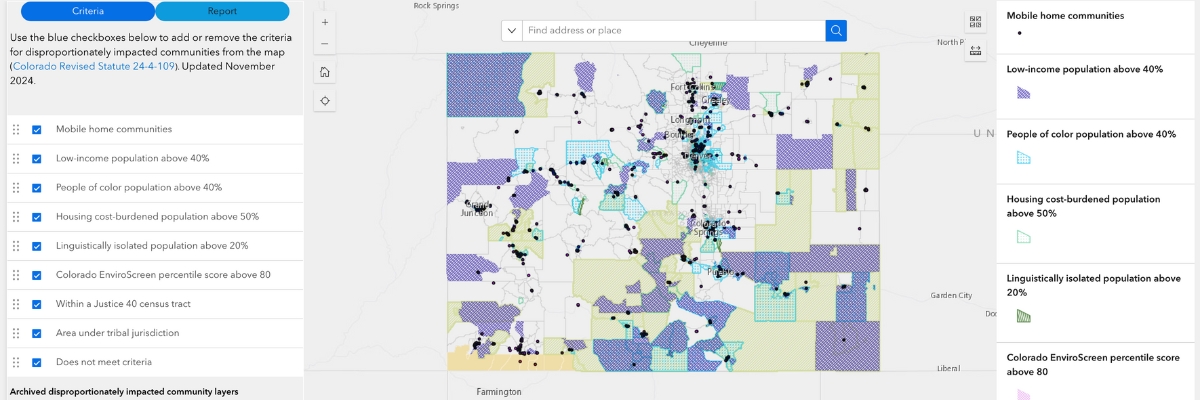Grab drag handle for Mobile home communities

[16, 129]
